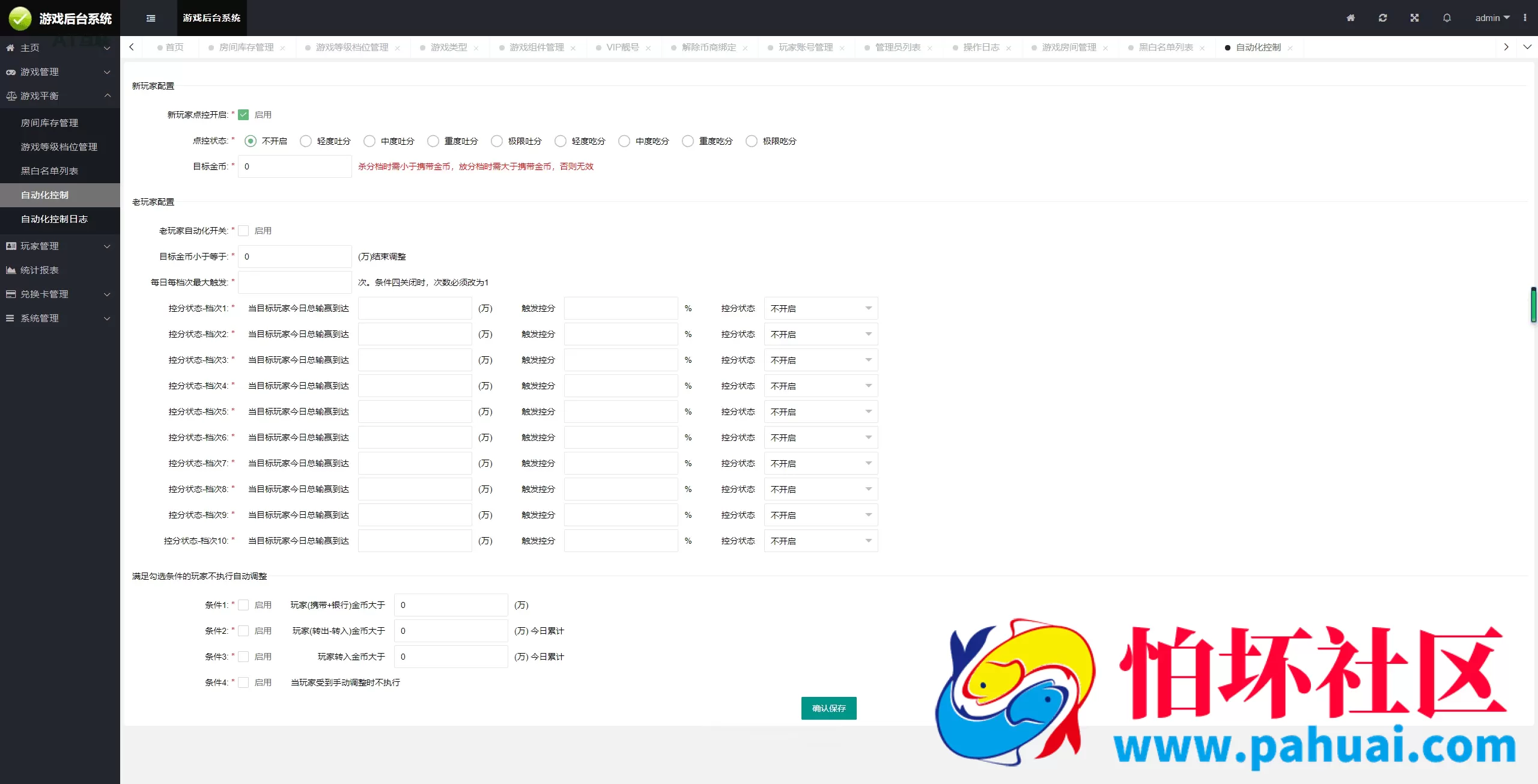Close the 解除币商绑定 tab

pyautogui.click(x=745, y=48)
